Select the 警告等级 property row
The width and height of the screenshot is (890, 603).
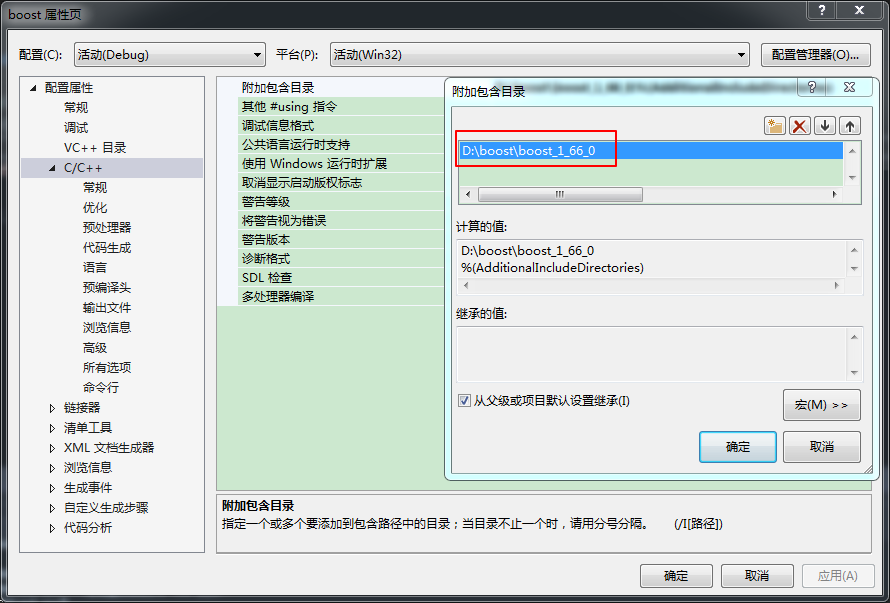[266, 202]
